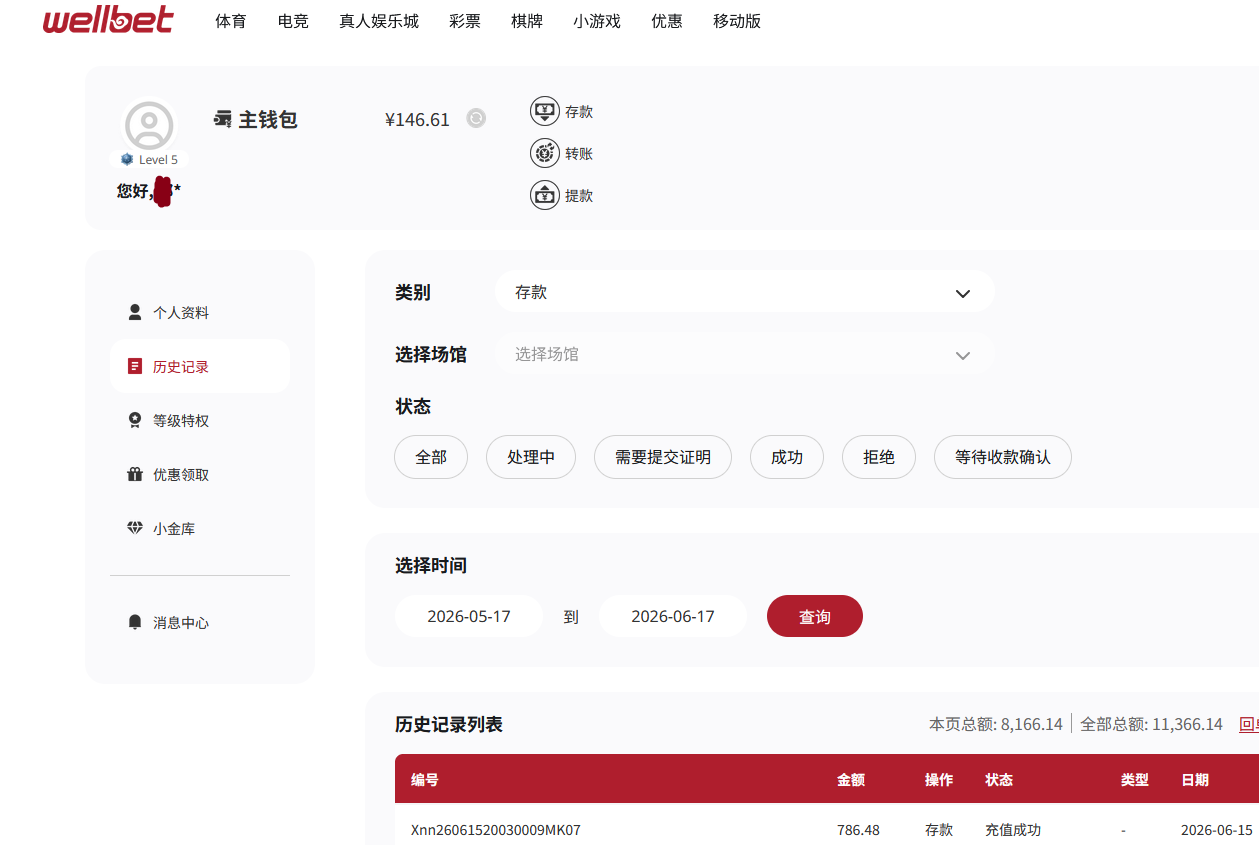Select the 等待收款确认 status filter
The image size is (1259, 845).
pos(1003,457)
